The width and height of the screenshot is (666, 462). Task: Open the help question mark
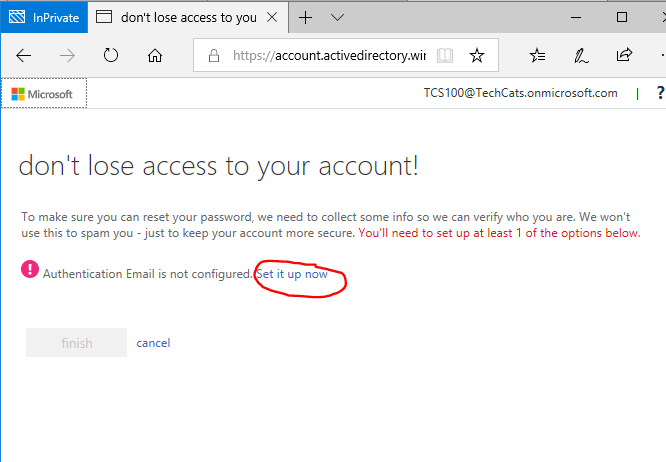tap(660, 93)
